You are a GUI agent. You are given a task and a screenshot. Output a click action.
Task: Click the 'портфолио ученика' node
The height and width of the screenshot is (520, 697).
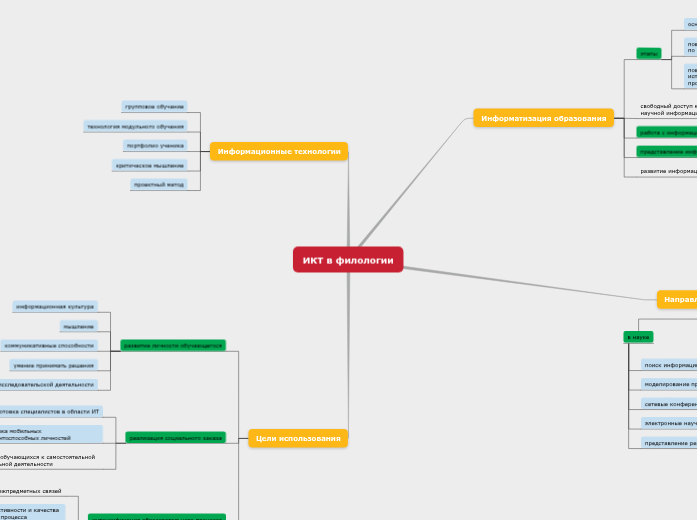[155, 146]
